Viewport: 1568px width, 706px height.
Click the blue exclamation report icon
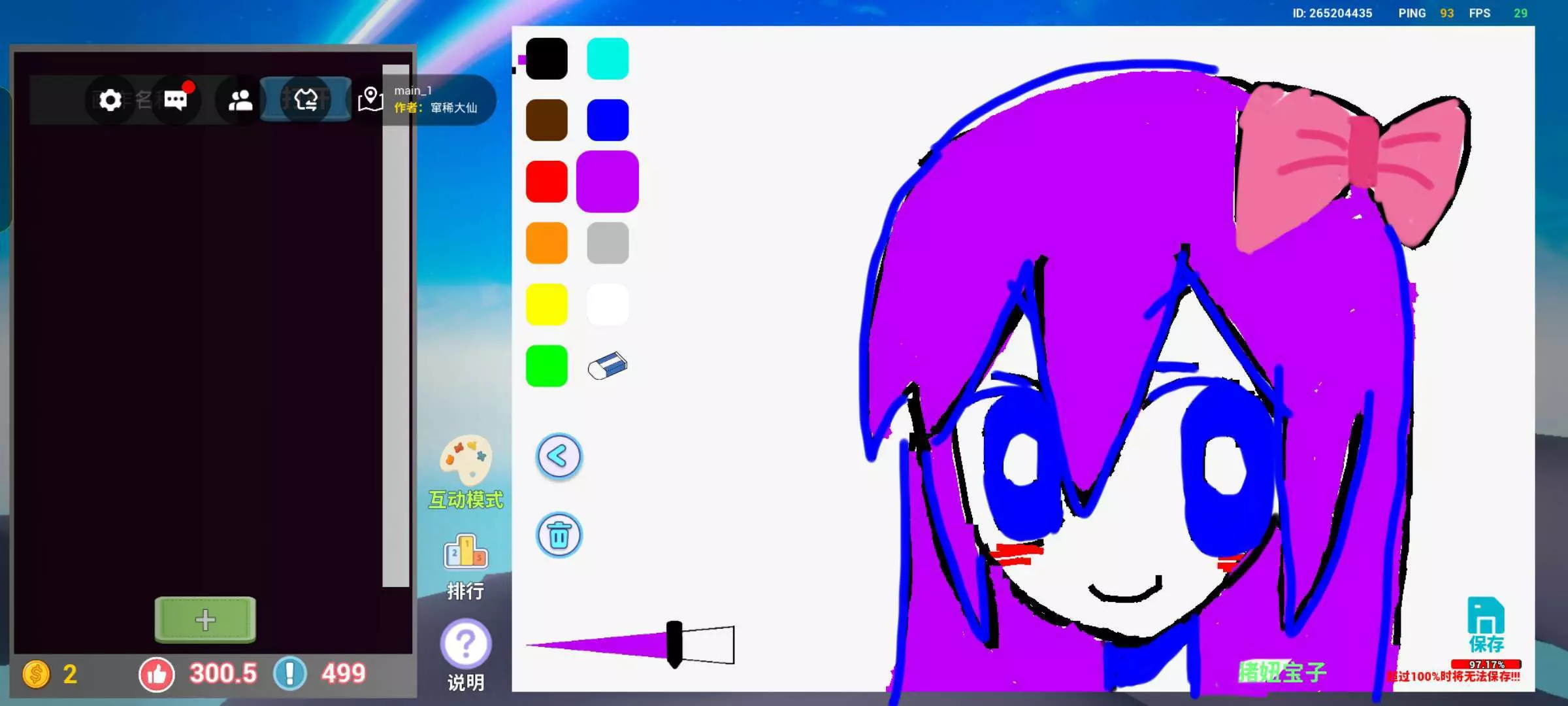(x=290, y=674)
